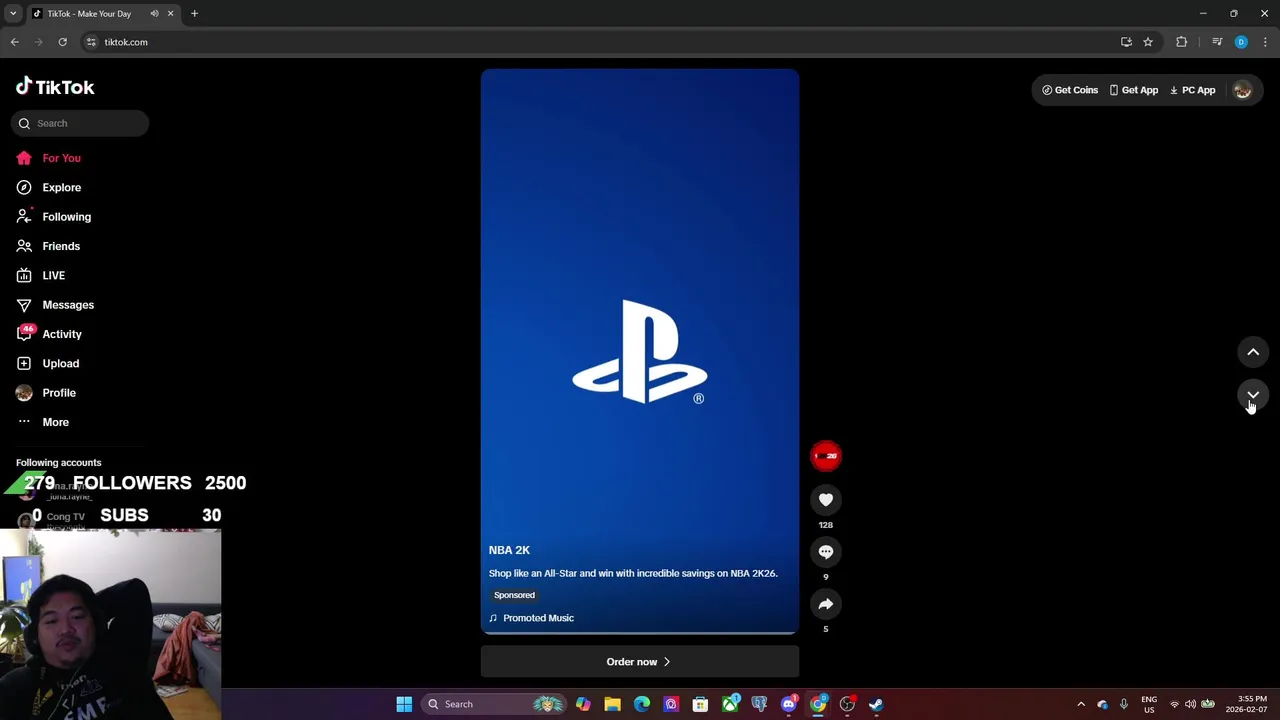Click the tiktok.com address bar

coord(600,42)
